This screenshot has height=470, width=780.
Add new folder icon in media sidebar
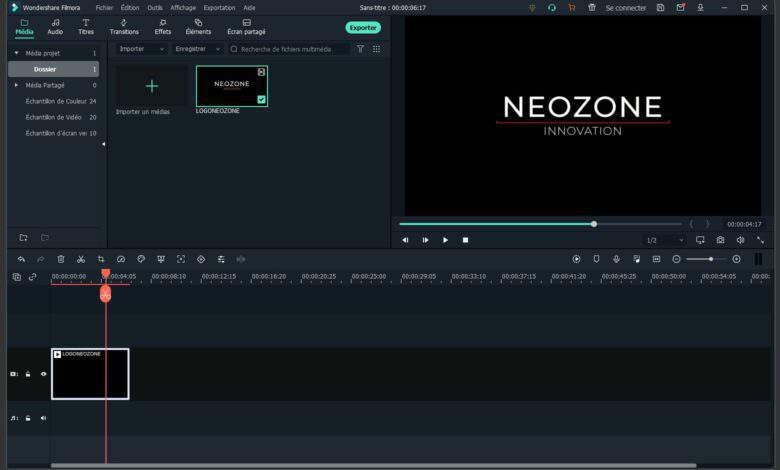coord(23,238)
